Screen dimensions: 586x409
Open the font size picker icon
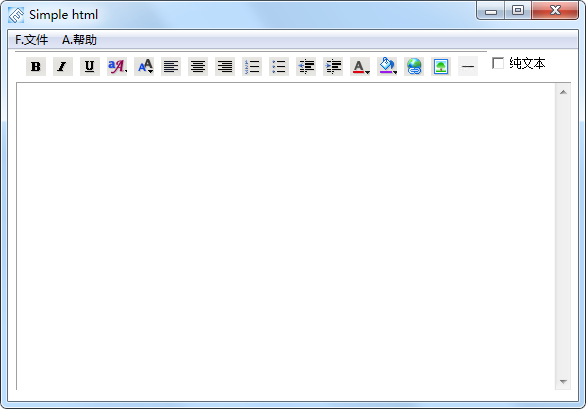(144, 67)
